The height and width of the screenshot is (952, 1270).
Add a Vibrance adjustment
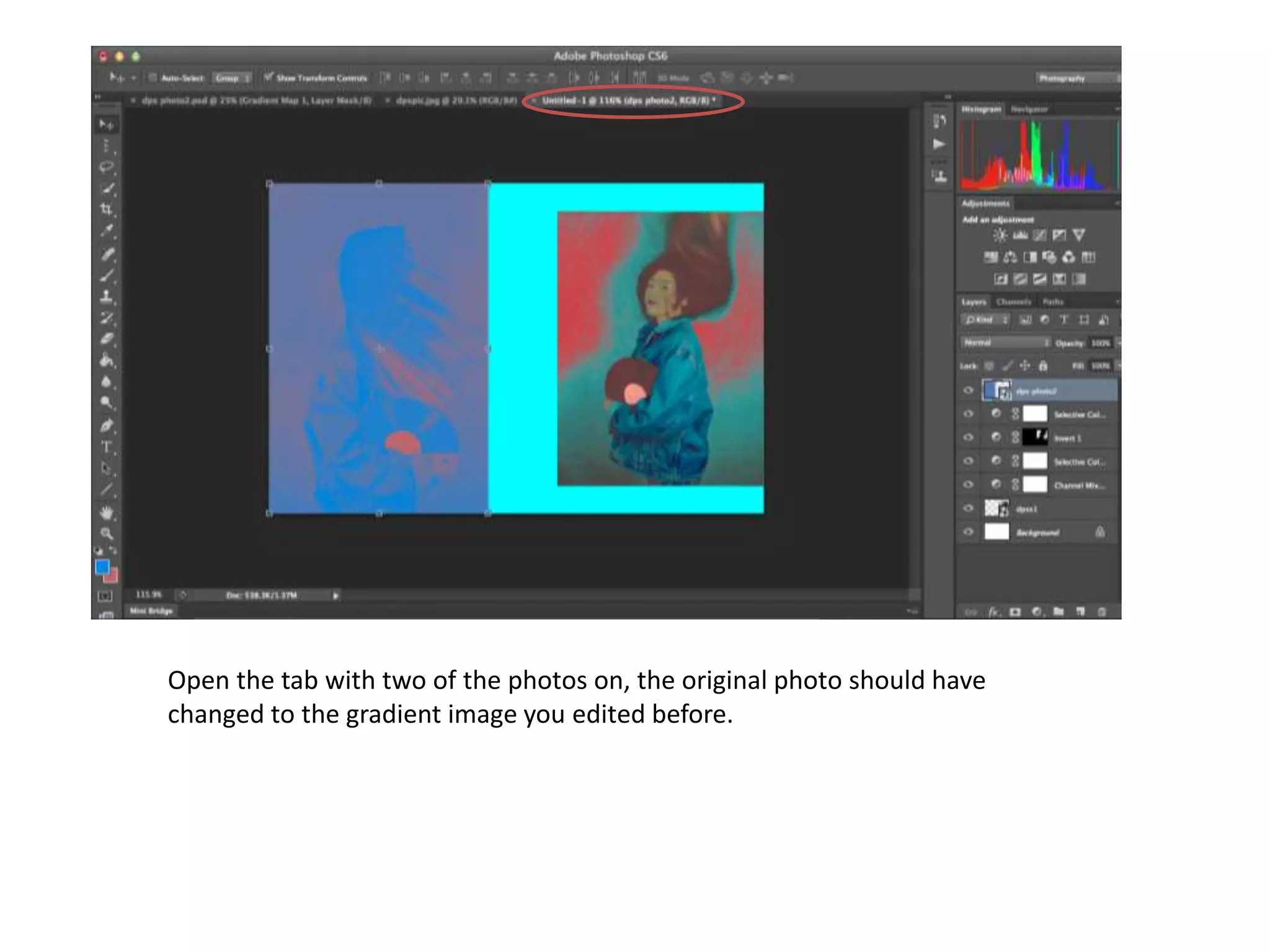click(x=1079, y=235)
